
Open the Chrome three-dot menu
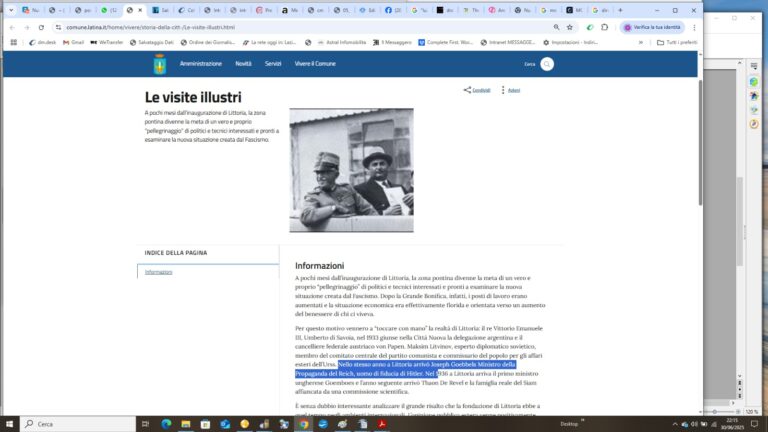click(696, 27)
